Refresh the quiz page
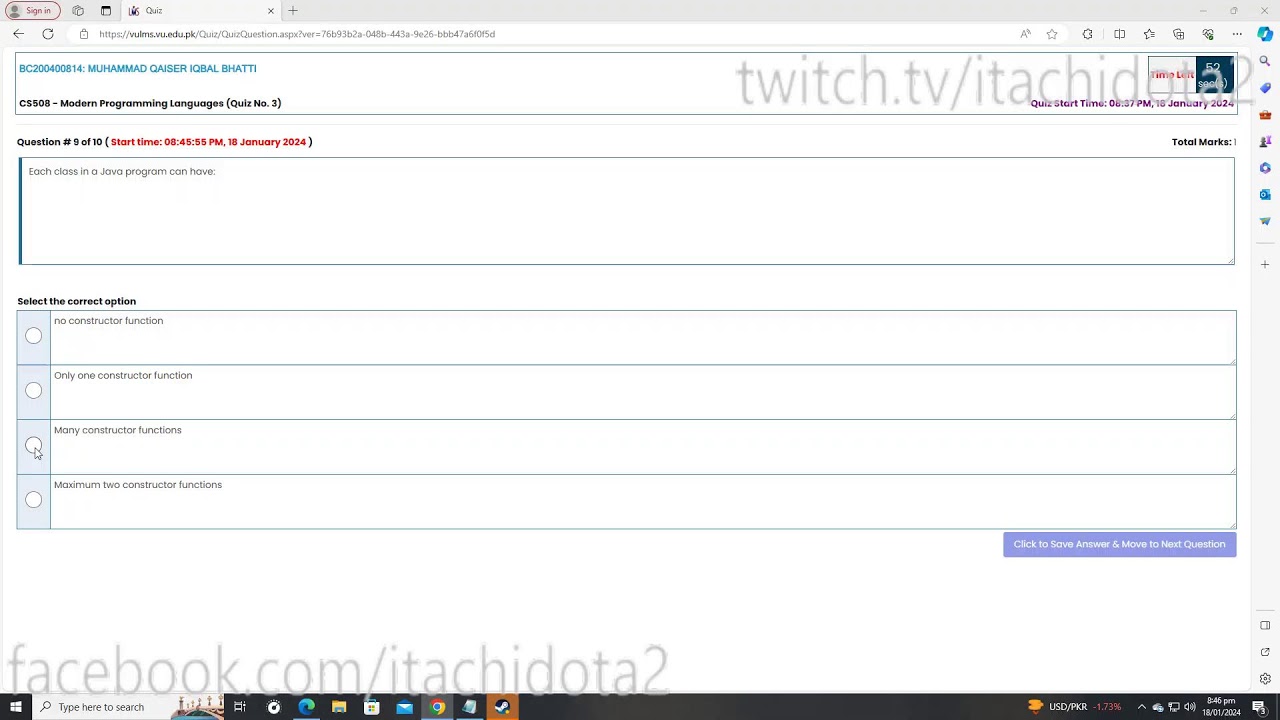This screenshot has height=720, width=1280. (47, 34)
